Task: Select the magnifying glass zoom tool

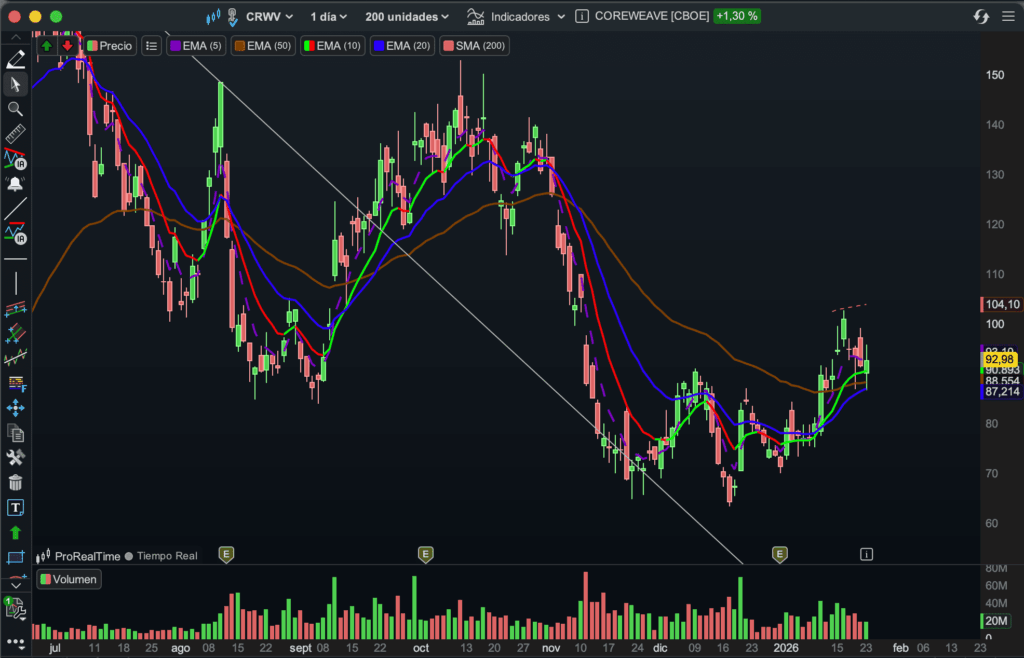Action: coord(15,109)
